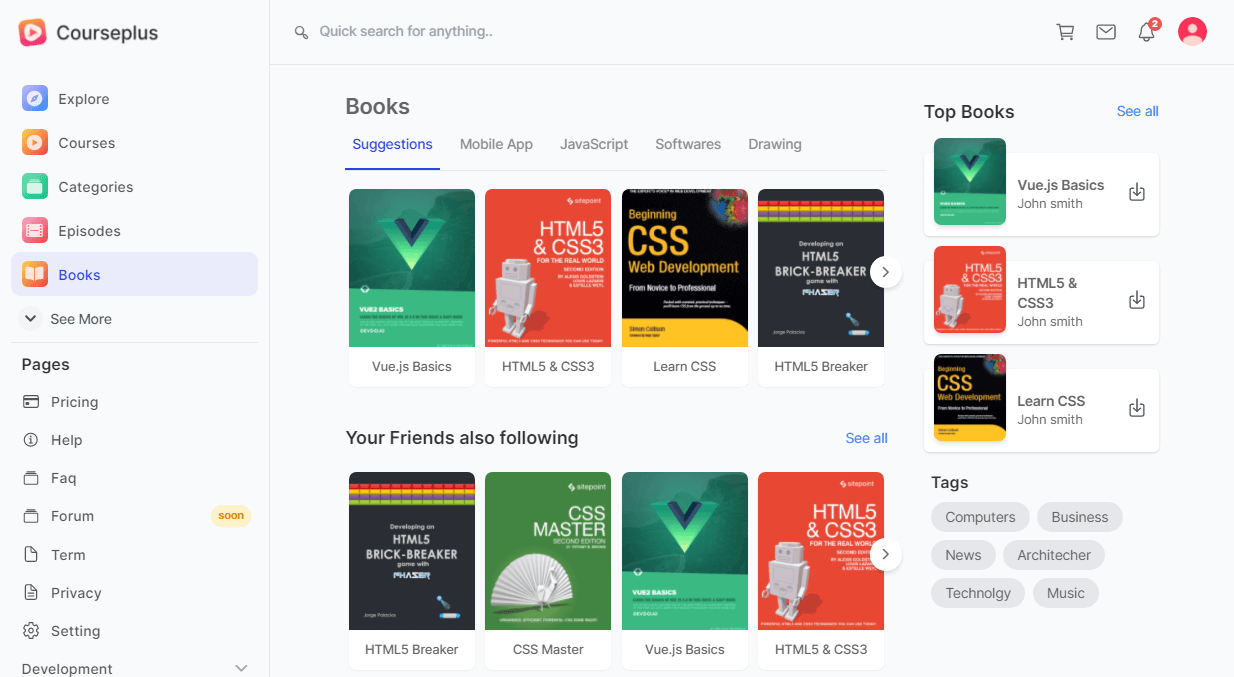
Task: Download the HTML5 & CSS3 top book
Action: coord(1137,300)
